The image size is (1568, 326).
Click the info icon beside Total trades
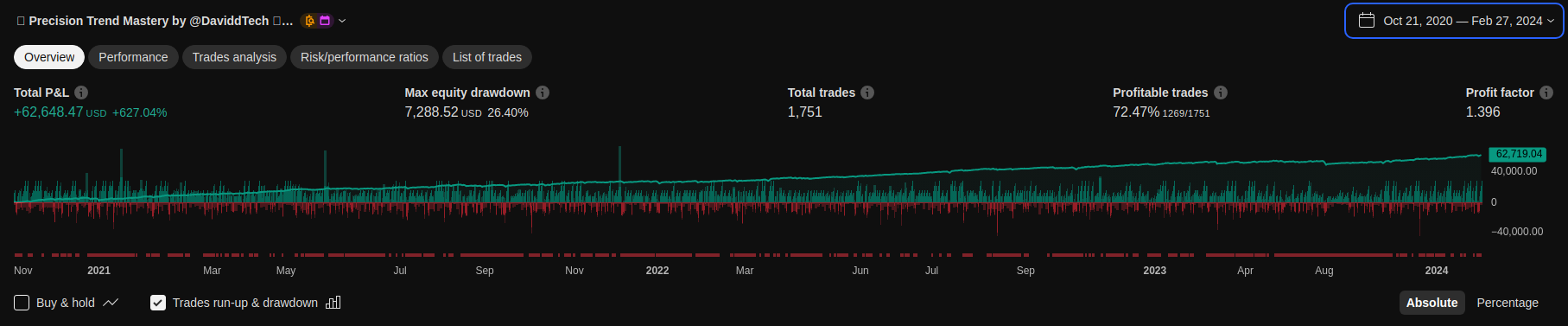point(867,93)
